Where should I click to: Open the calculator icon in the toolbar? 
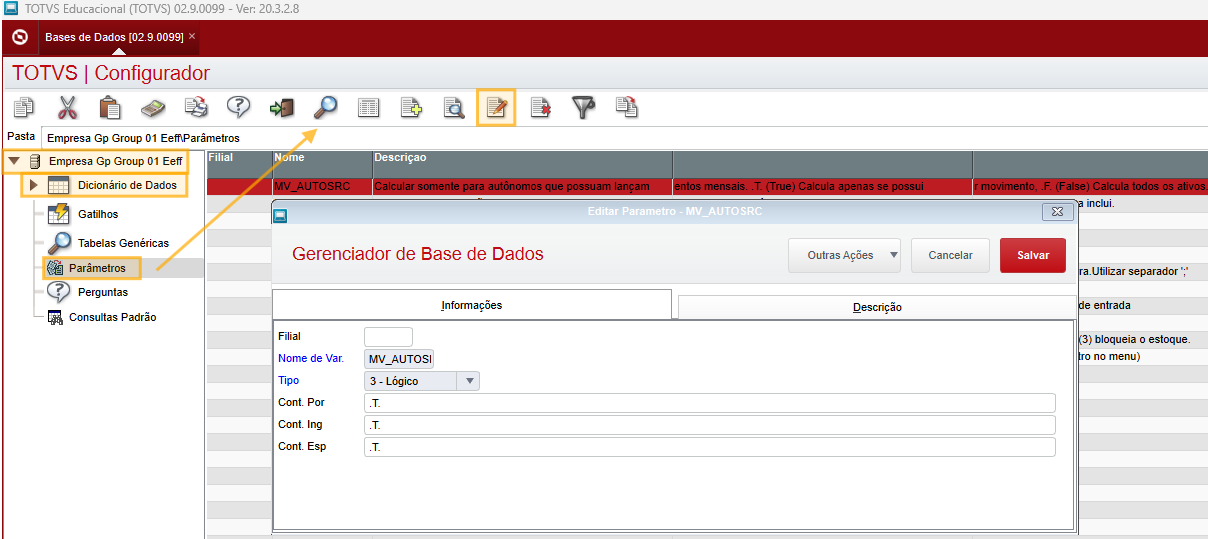tap(153, 107)
